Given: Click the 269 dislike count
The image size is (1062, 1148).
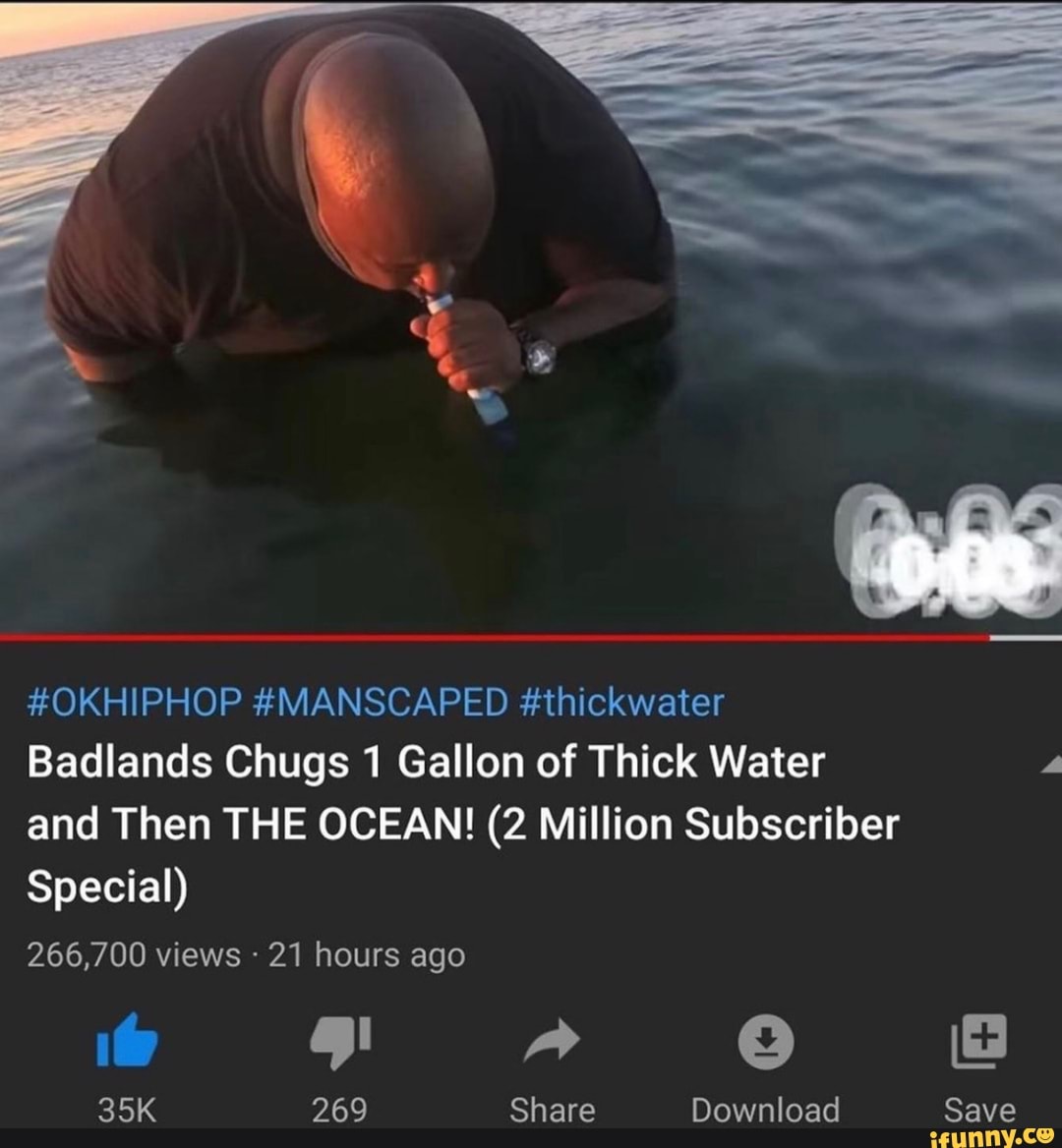Looking at the screenshot, I should coord(340,1110).
